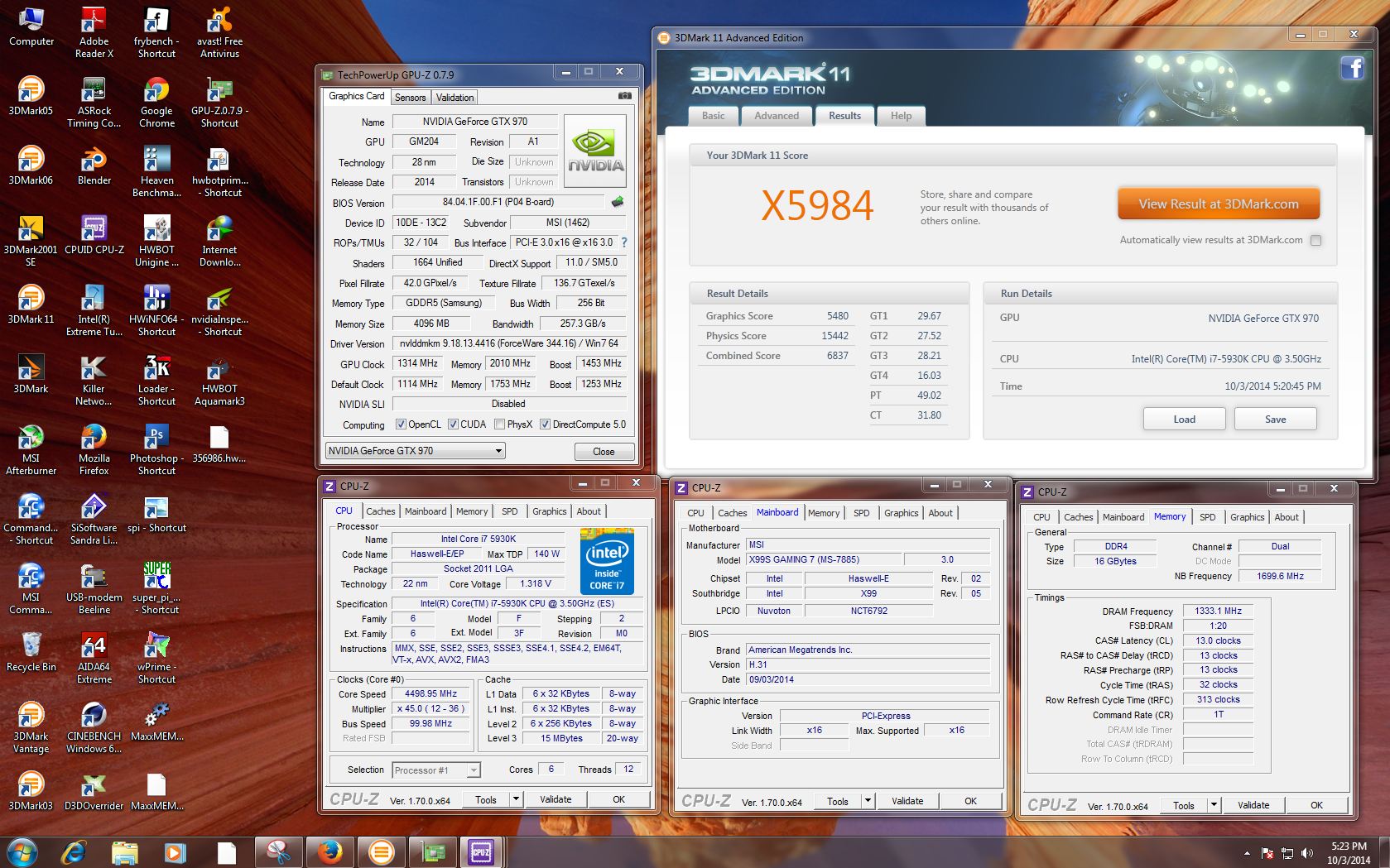Viewport: 1390px width, 868px height.
Task: Click the CPU-Z taskbar button
Action: [x=481, y=851]
